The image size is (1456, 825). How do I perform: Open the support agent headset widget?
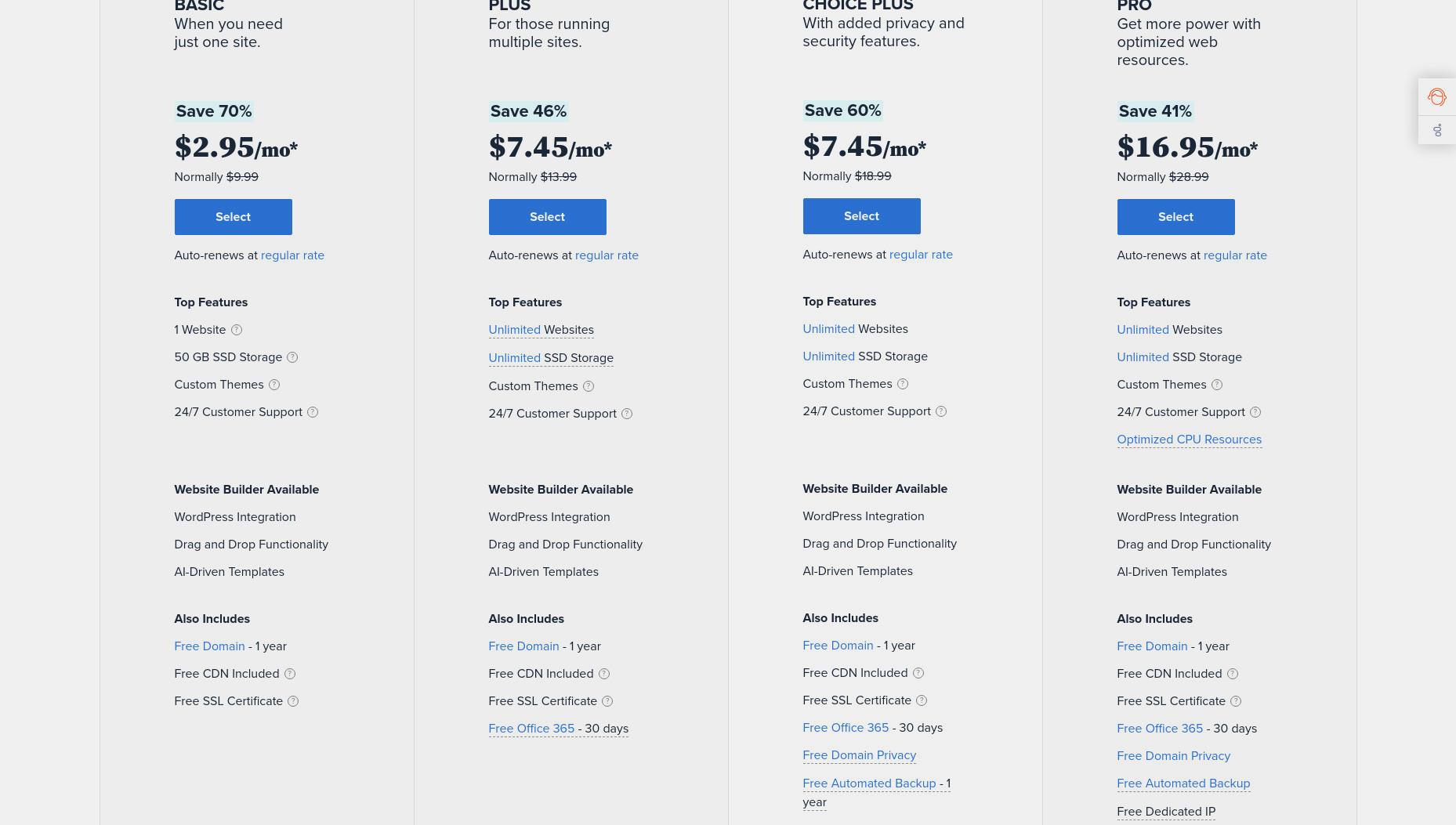coord(1436,97)
